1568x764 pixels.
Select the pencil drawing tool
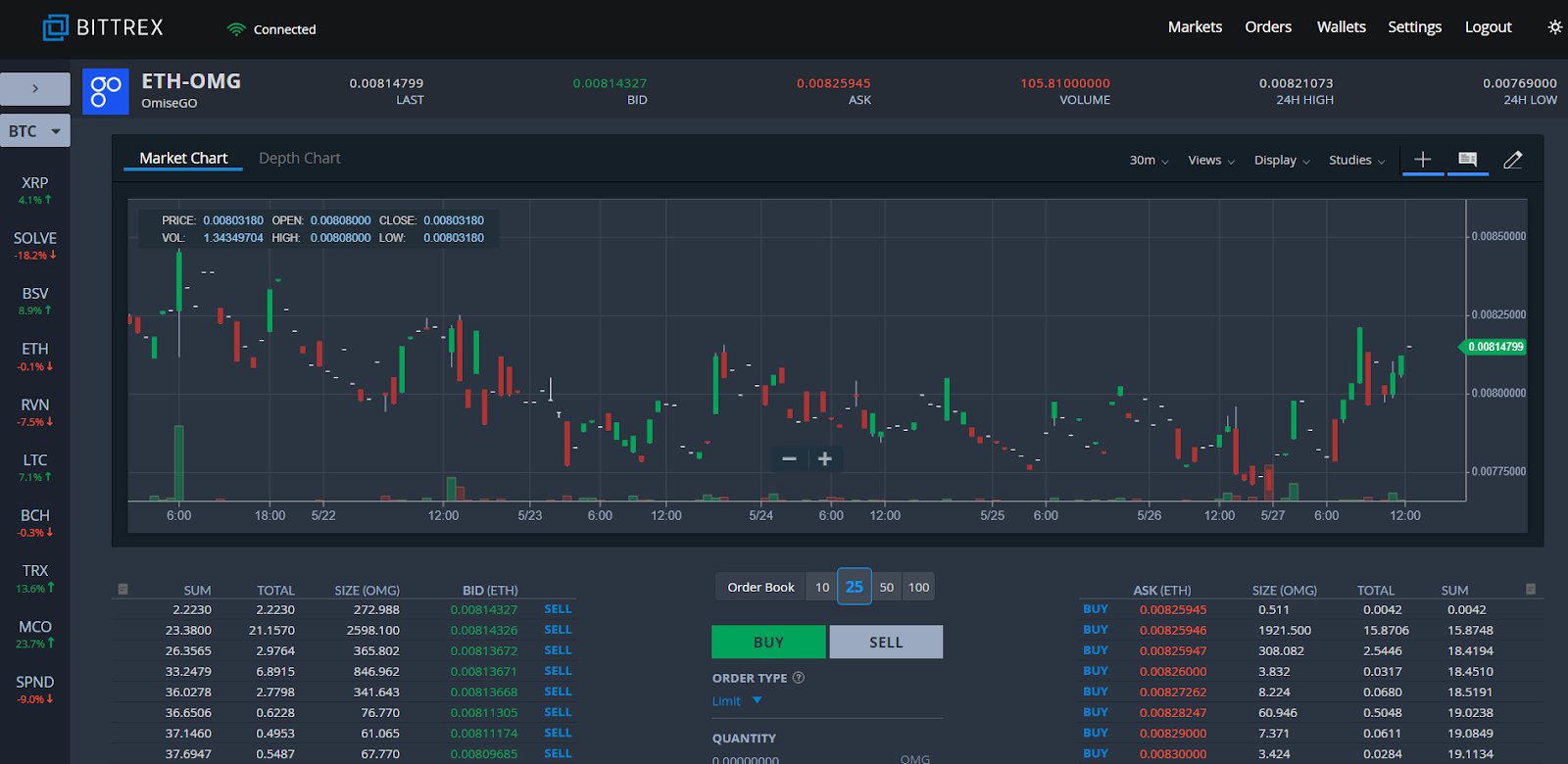coord(1512,160)
